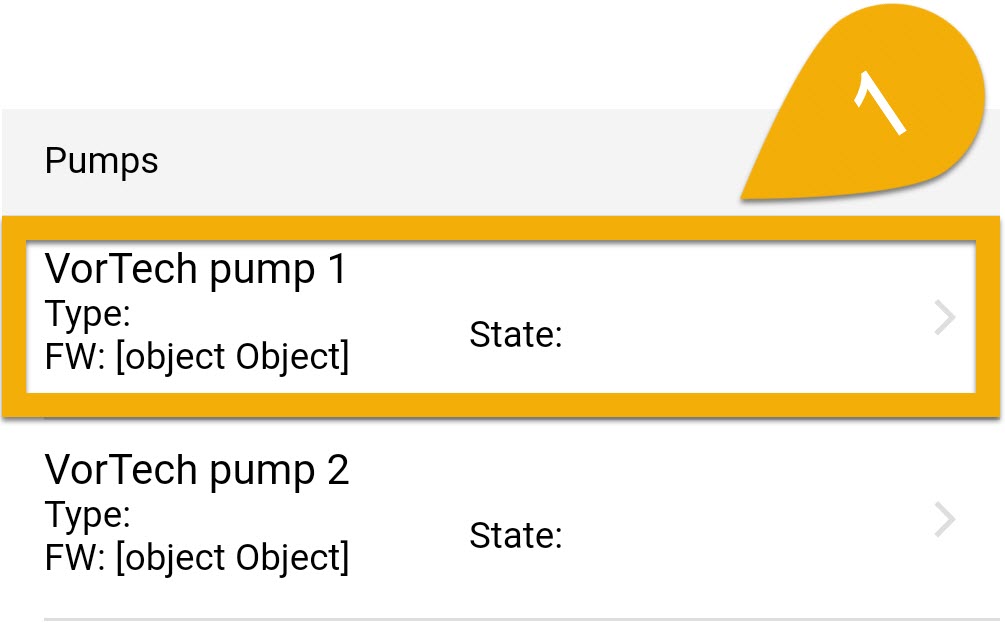
Task: Click the Type label under VorTech pump 2
Action: point(87,516)
